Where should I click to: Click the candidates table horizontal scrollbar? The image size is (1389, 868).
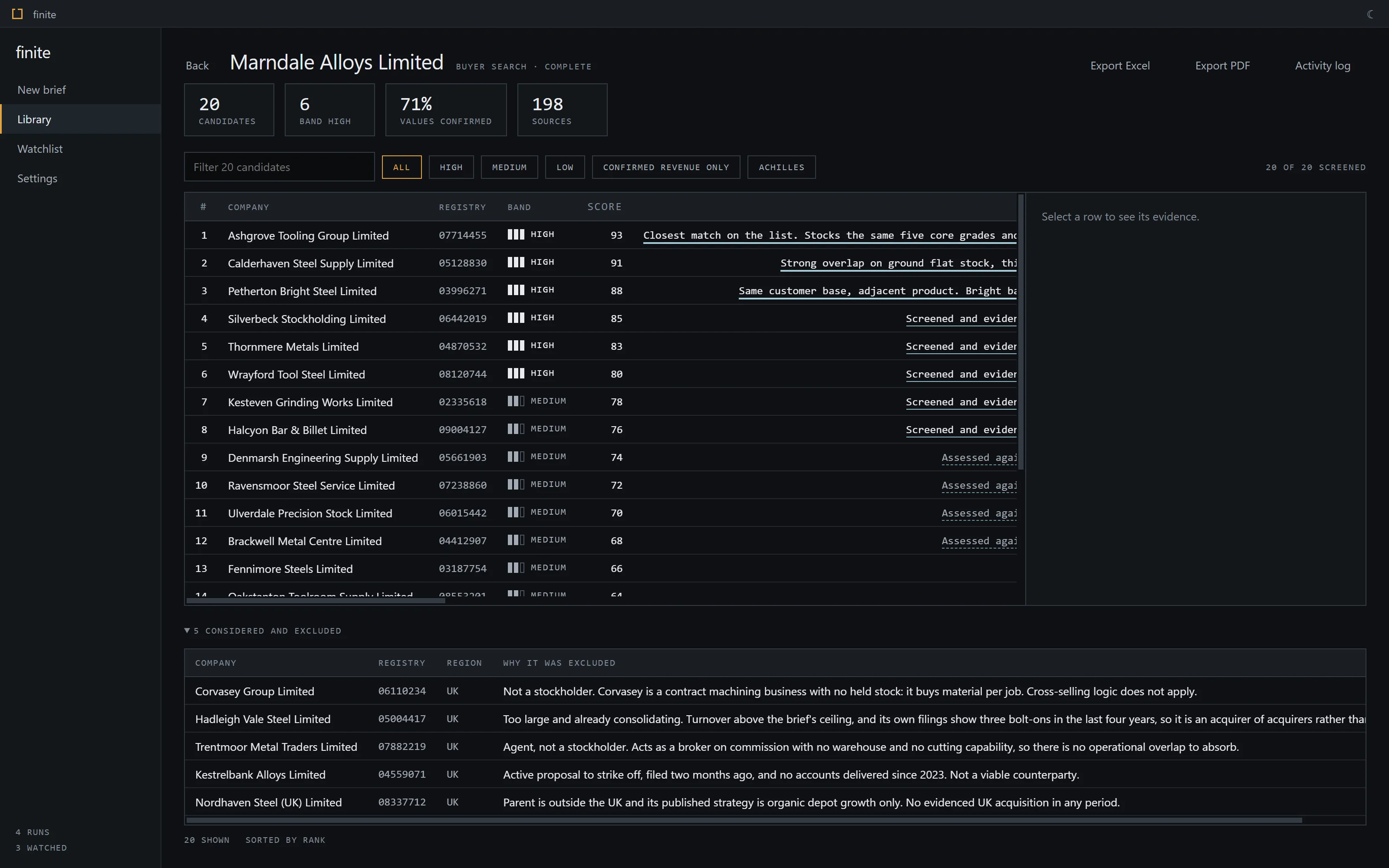pos(315,601)
